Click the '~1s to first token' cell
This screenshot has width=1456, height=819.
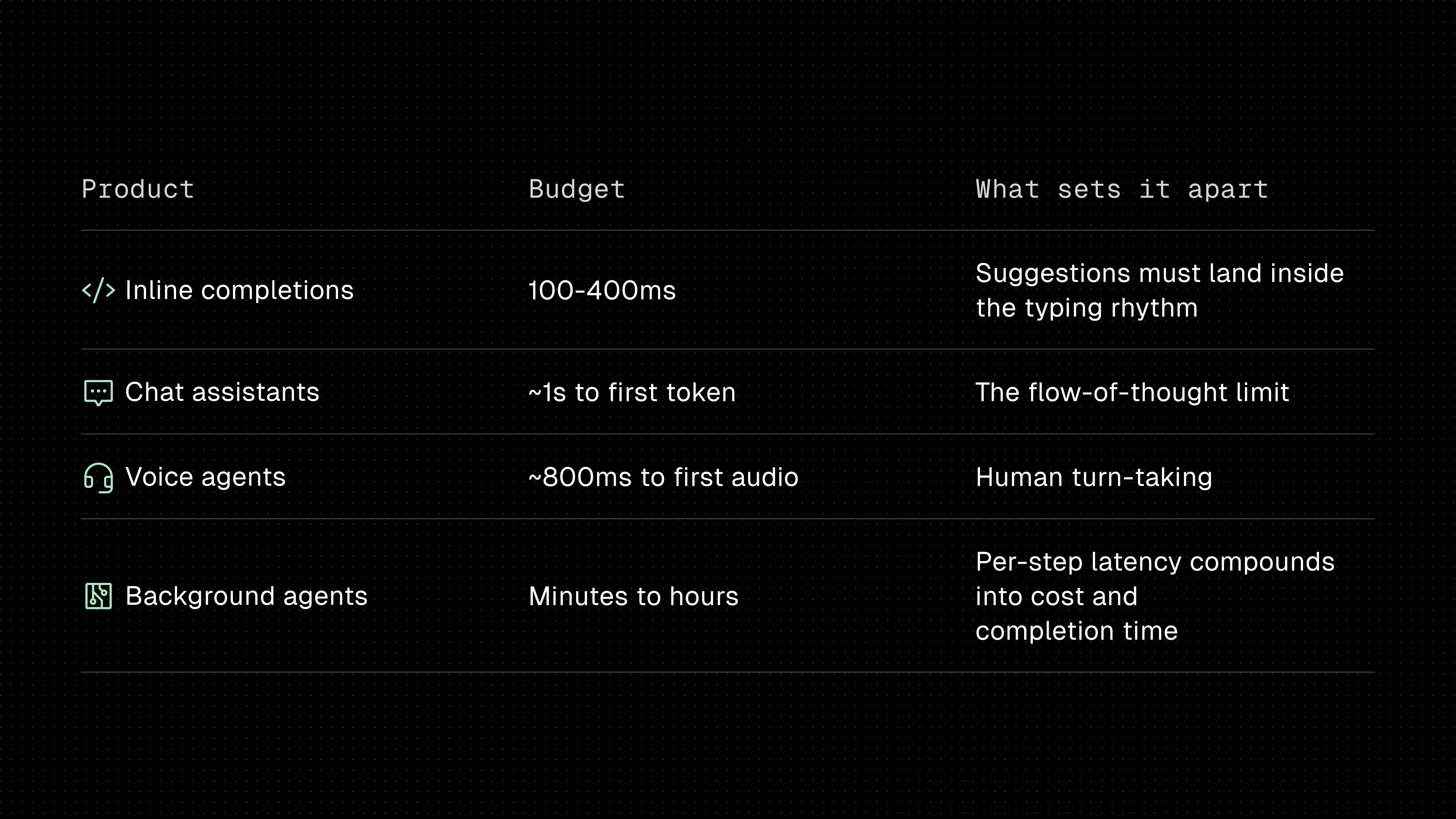point(632,392)
